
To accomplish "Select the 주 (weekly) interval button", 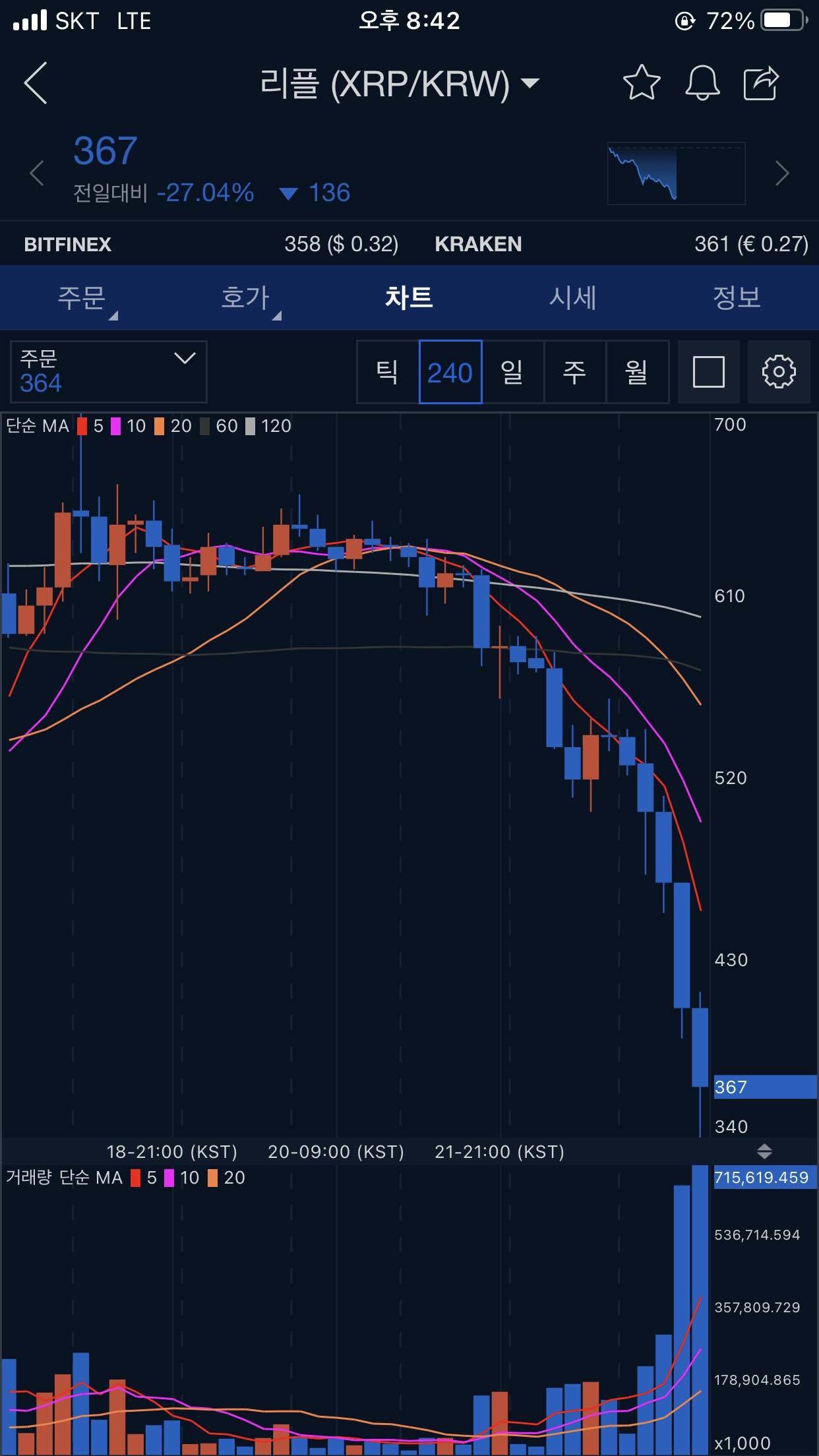I will click(574, 372).
